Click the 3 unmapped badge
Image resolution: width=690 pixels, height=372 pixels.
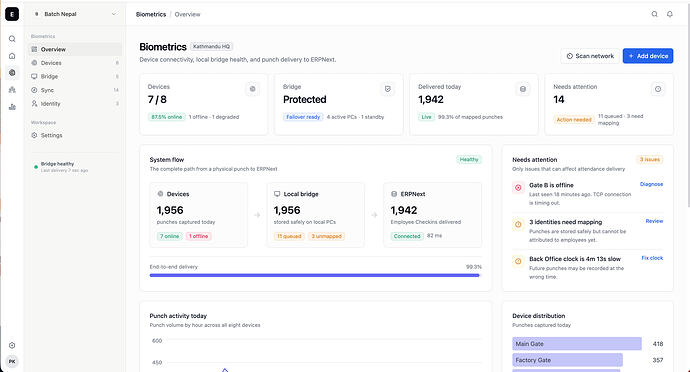click(327, 236)
